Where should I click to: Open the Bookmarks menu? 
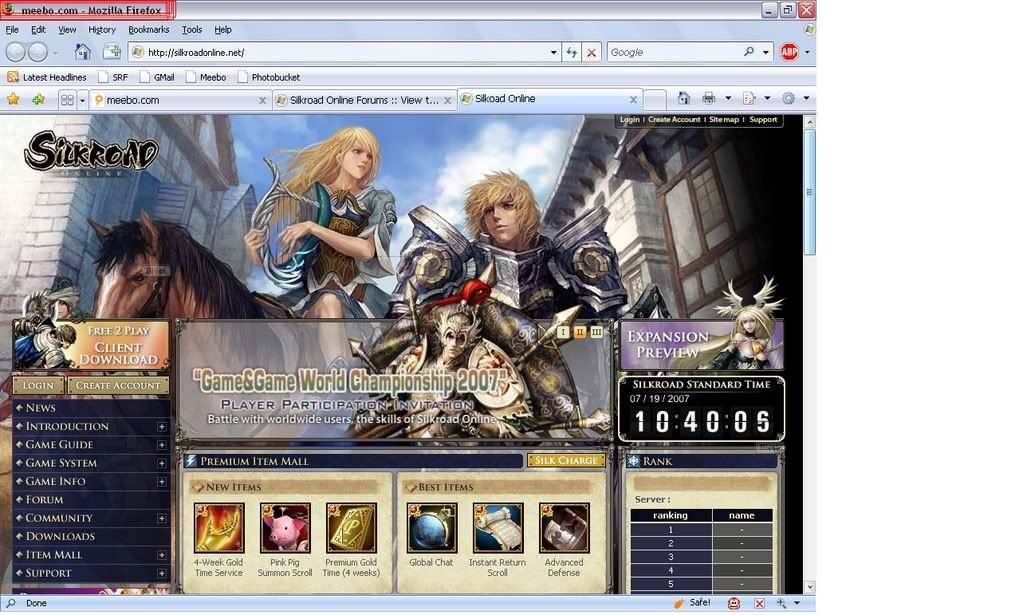[149, 30]
